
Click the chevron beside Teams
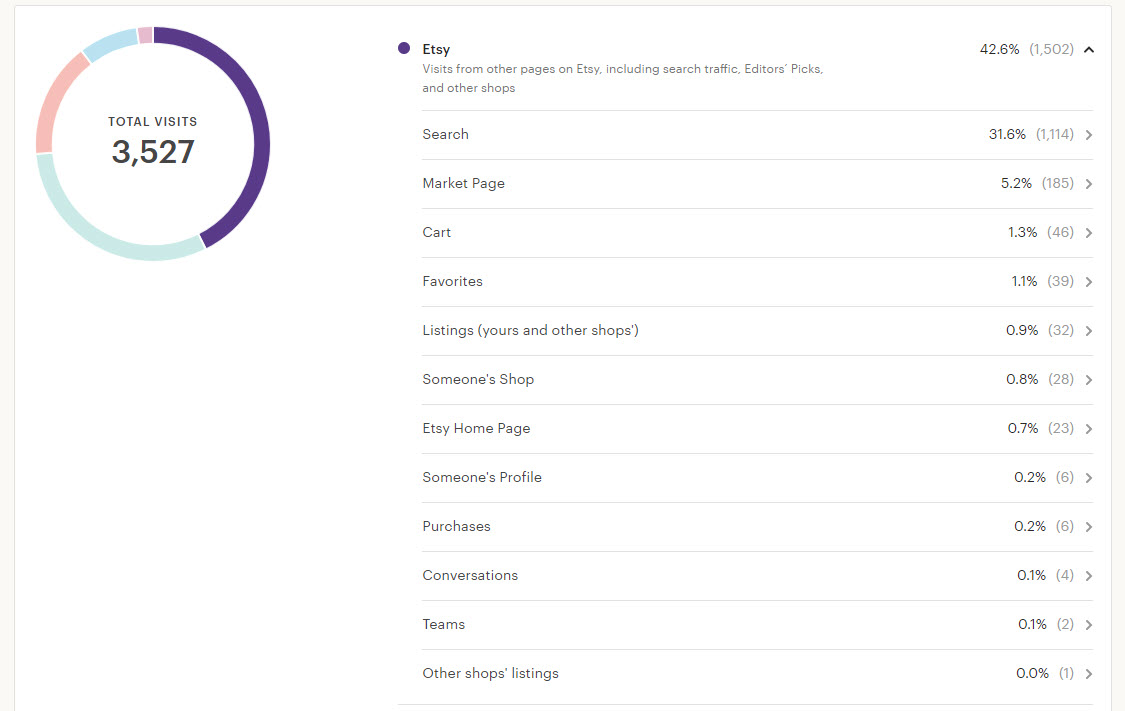pos(1088,625)
